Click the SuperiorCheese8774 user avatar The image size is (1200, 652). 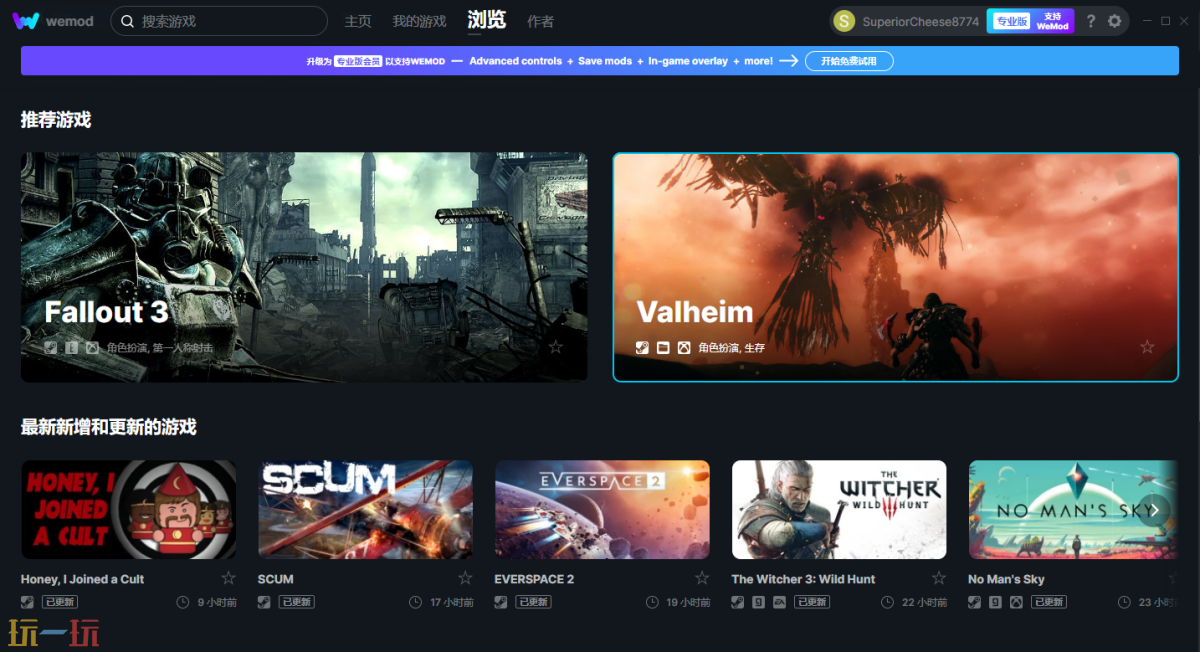844,21
